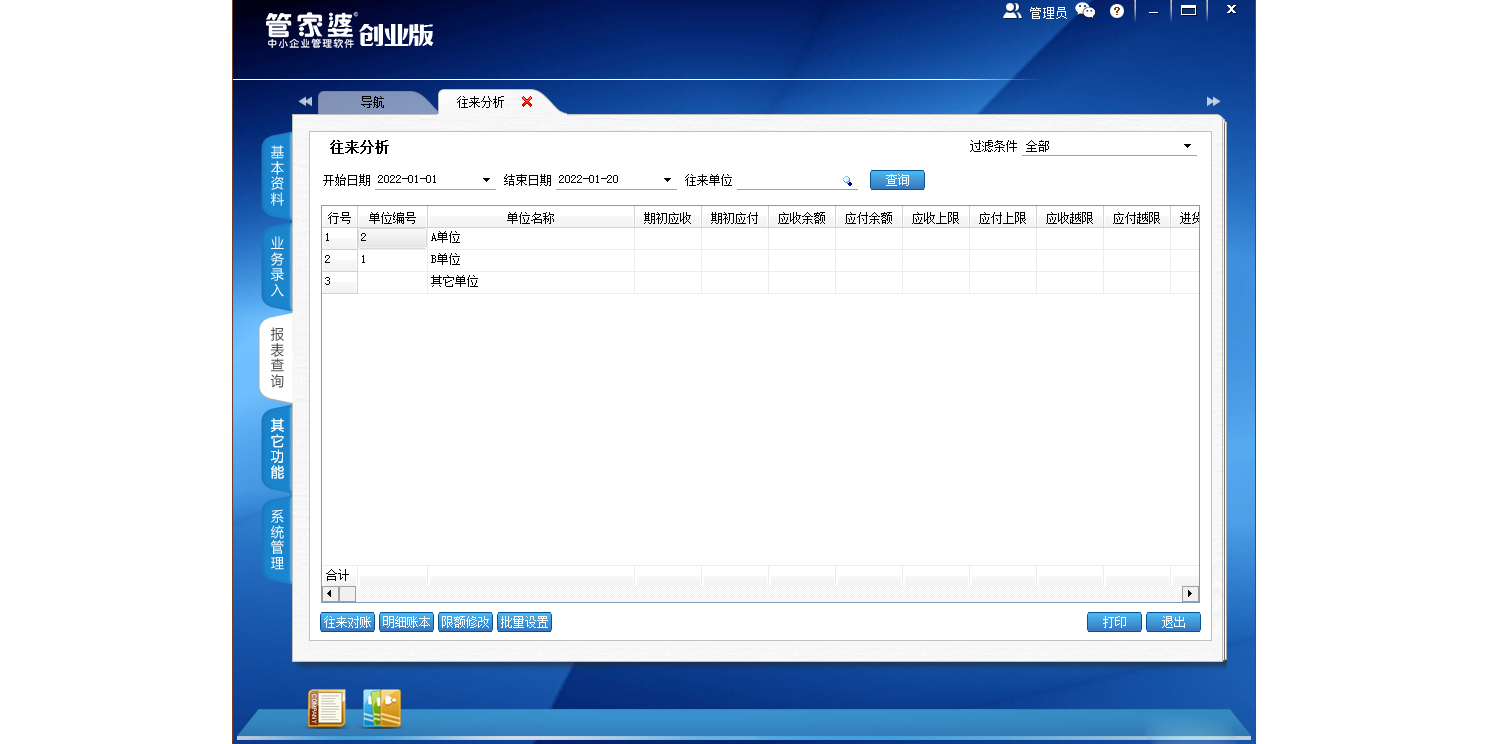Click the 往来单位 search magnifier icon
This screenshot has width=1488, height=744.
pos(848,181)
